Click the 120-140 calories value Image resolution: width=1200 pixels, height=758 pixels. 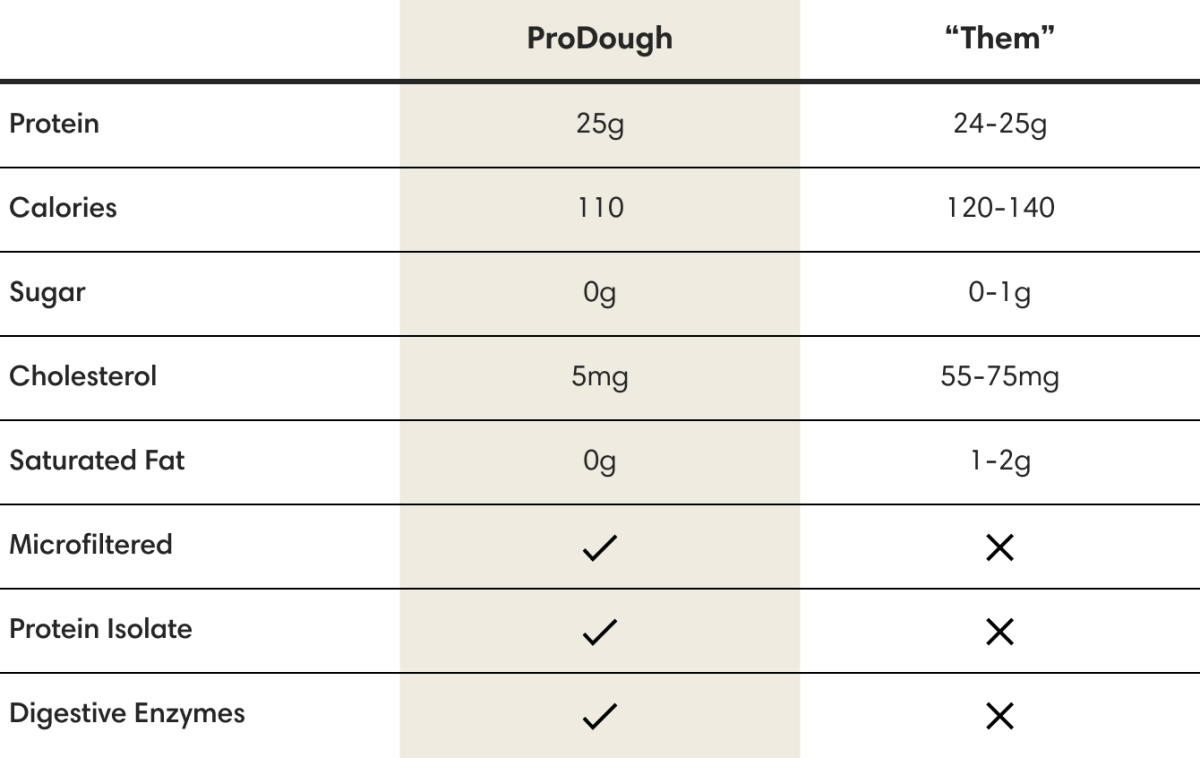point(1000,208)
